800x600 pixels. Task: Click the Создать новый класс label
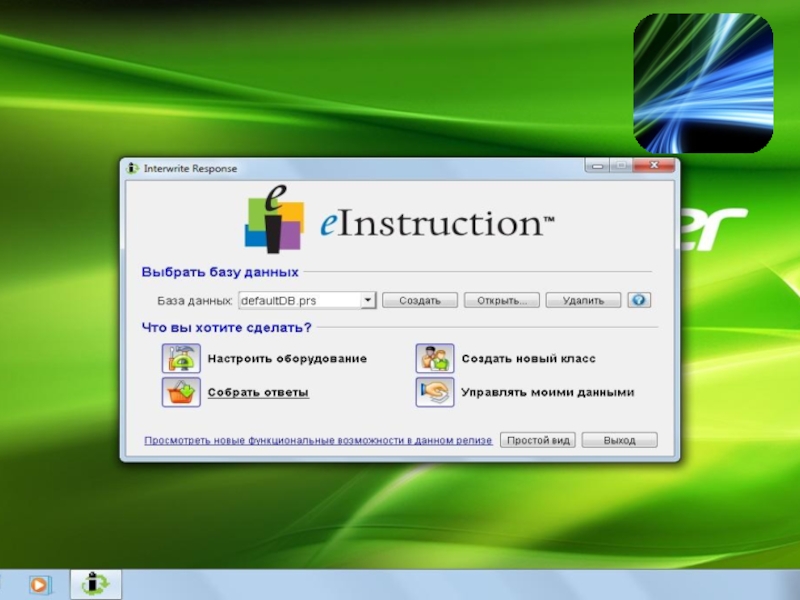click(529, 359)
